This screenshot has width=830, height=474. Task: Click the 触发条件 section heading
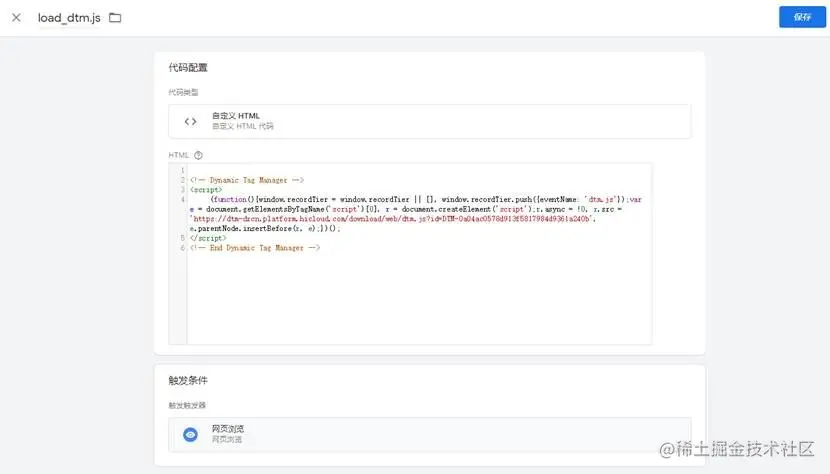coord(188,380)
